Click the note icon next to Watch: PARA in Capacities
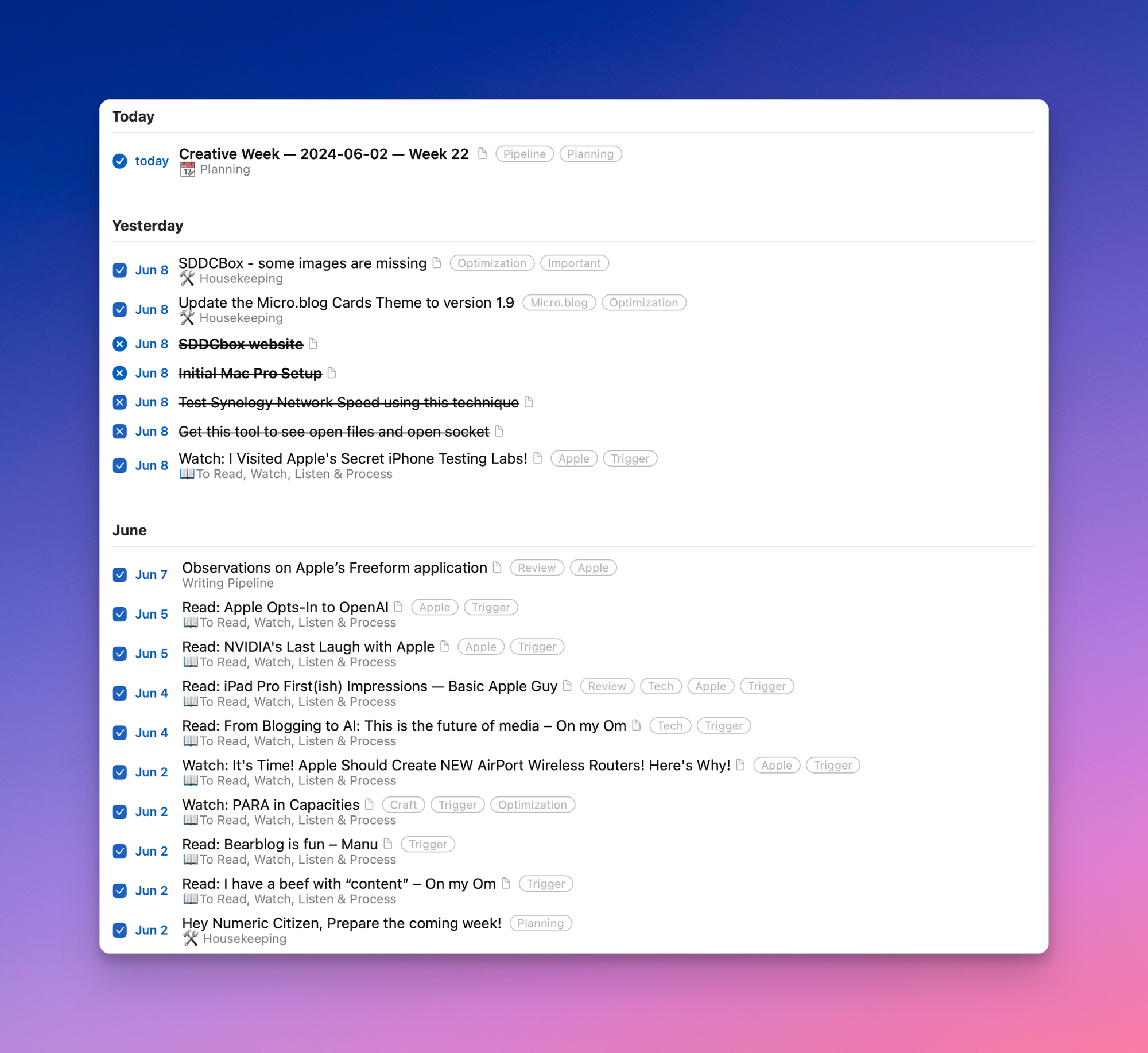This screenshot has height=1053, width=1148. 370,805
